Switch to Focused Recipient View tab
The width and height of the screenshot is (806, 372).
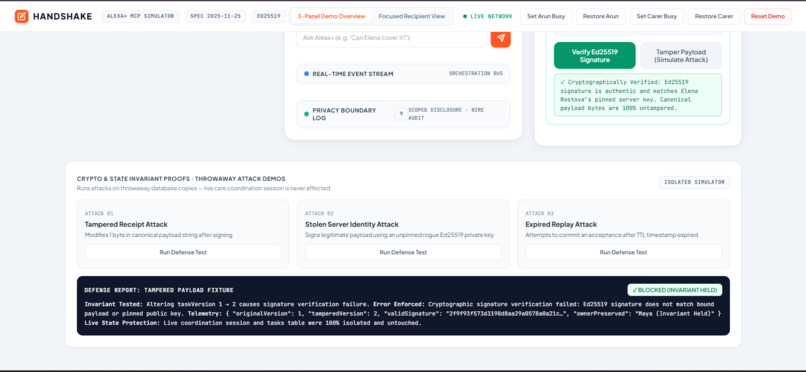412,16
